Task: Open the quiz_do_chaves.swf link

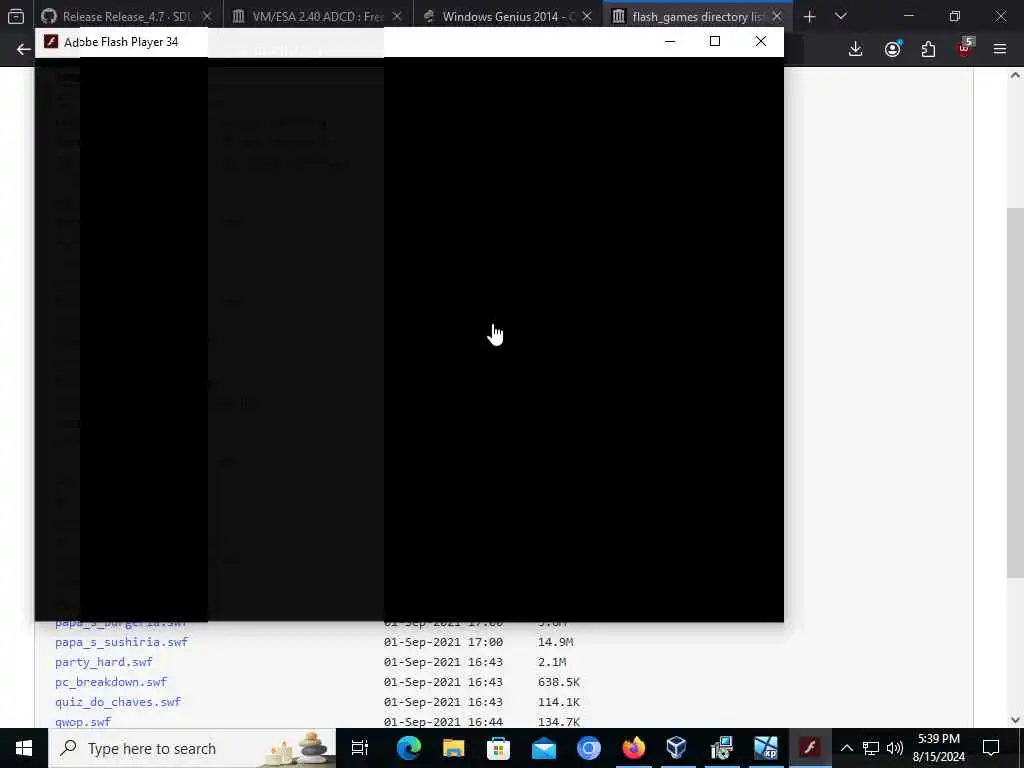Action: pos(118,701)
